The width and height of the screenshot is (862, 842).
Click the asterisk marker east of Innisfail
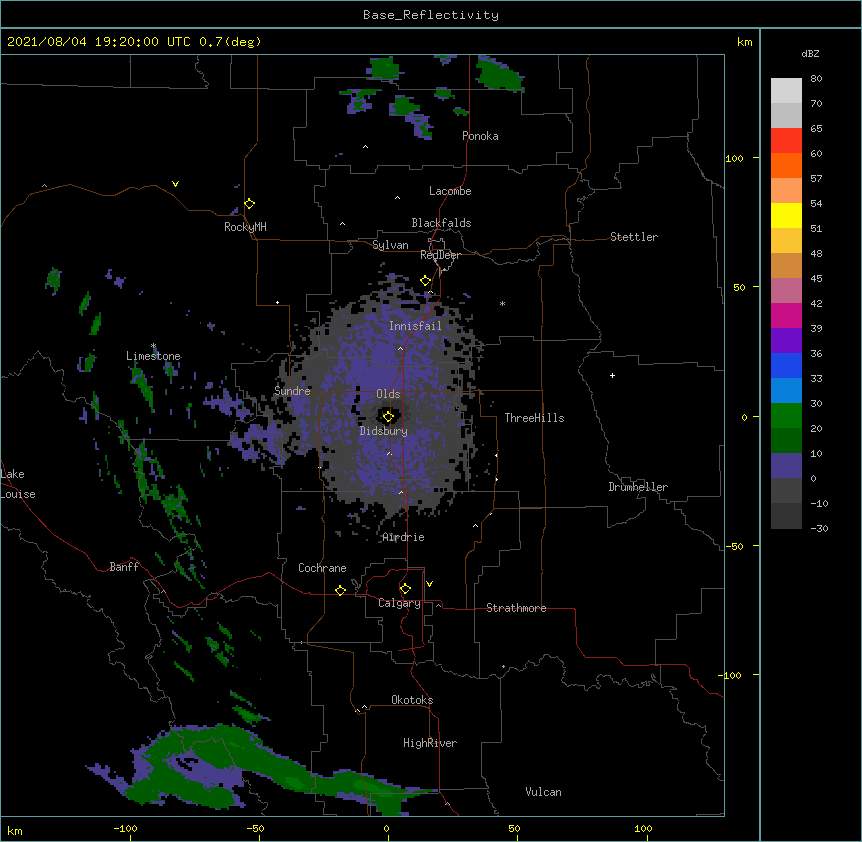point(502,303)
